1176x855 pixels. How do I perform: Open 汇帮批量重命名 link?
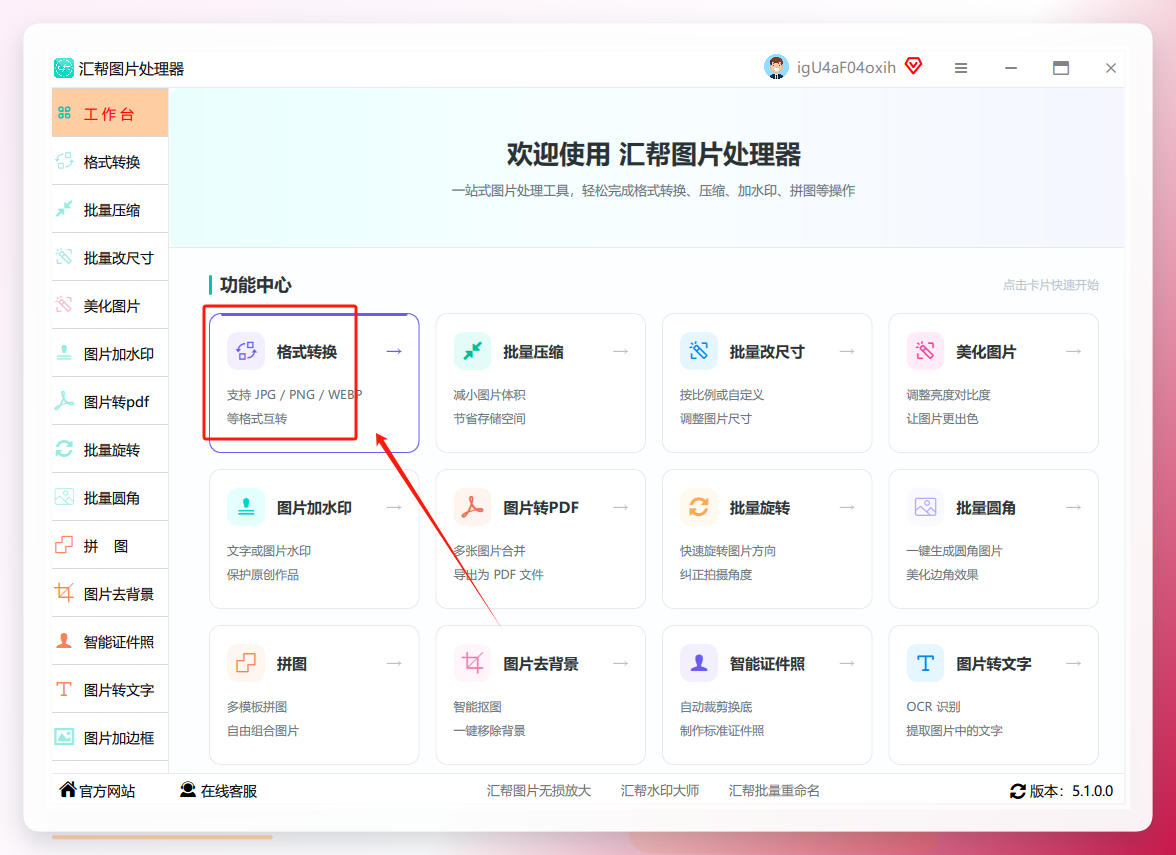pyautogui.click(x=774, y=790)
